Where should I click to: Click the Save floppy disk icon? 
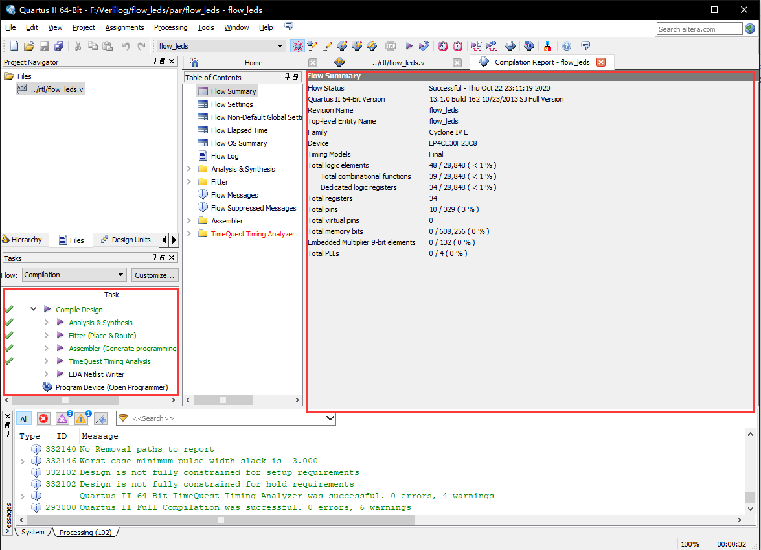click(x=44, y=46)
